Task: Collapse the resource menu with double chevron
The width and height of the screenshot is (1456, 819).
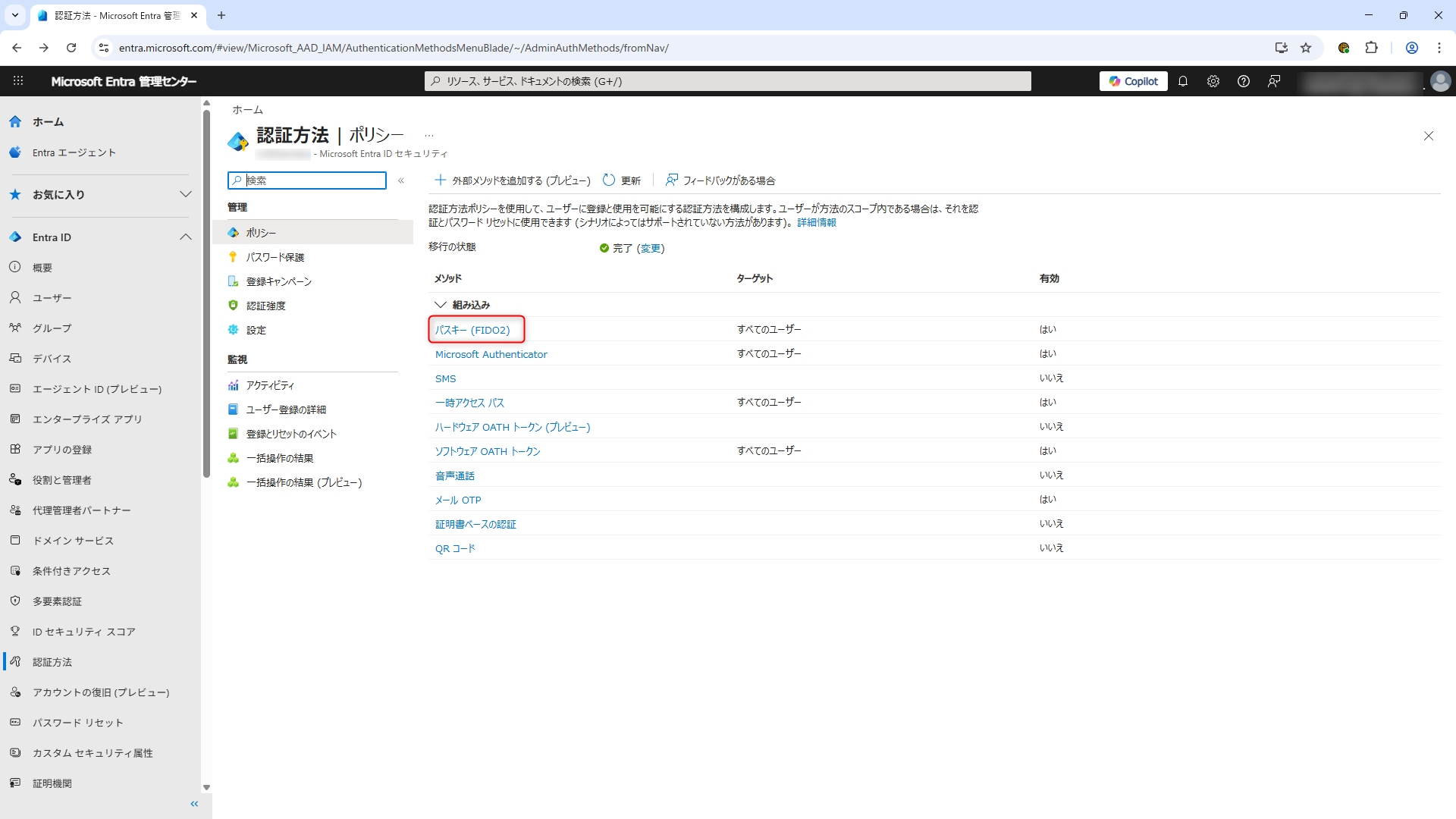Action: point(401,180)
